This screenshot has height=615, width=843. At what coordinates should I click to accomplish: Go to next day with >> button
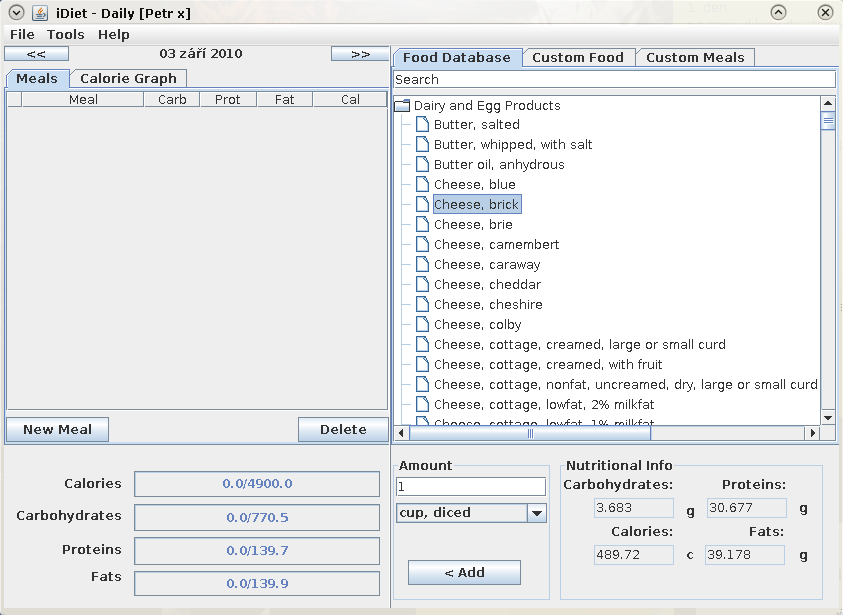click(360, 54)
